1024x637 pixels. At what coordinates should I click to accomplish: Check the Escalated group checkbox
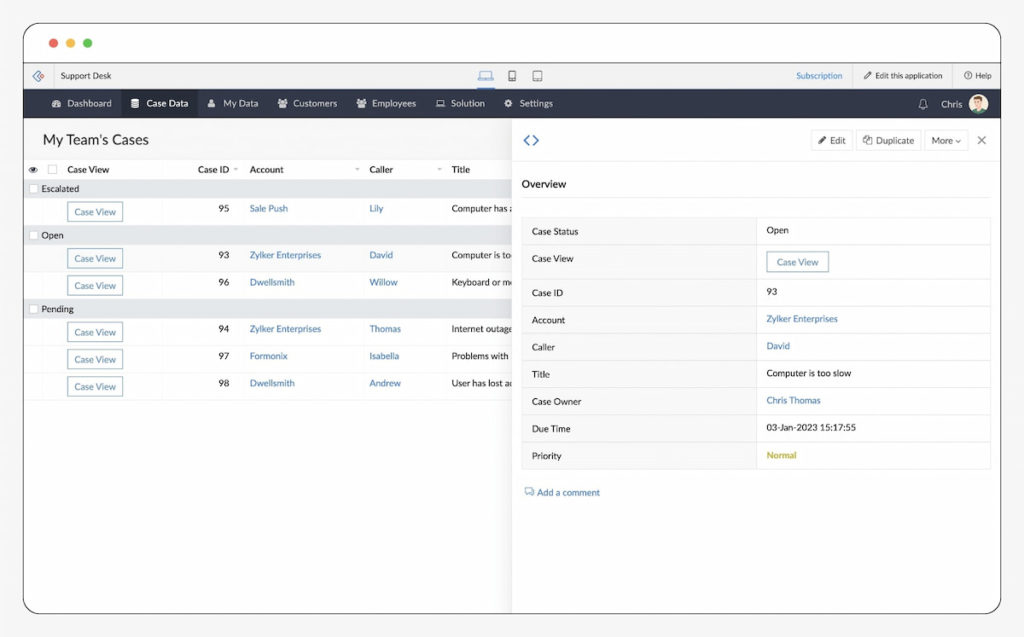coord(34,188)
